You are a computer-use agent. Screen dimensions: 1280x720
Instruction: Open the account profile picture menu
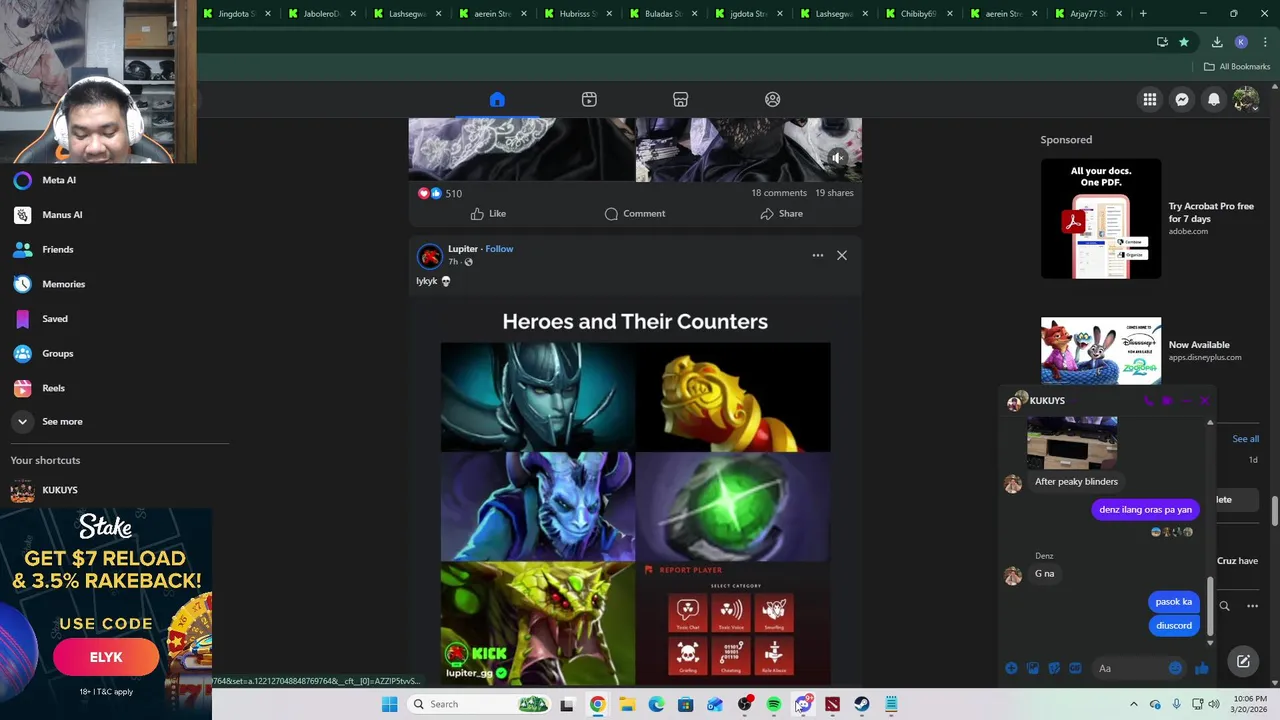point(1246,99)
